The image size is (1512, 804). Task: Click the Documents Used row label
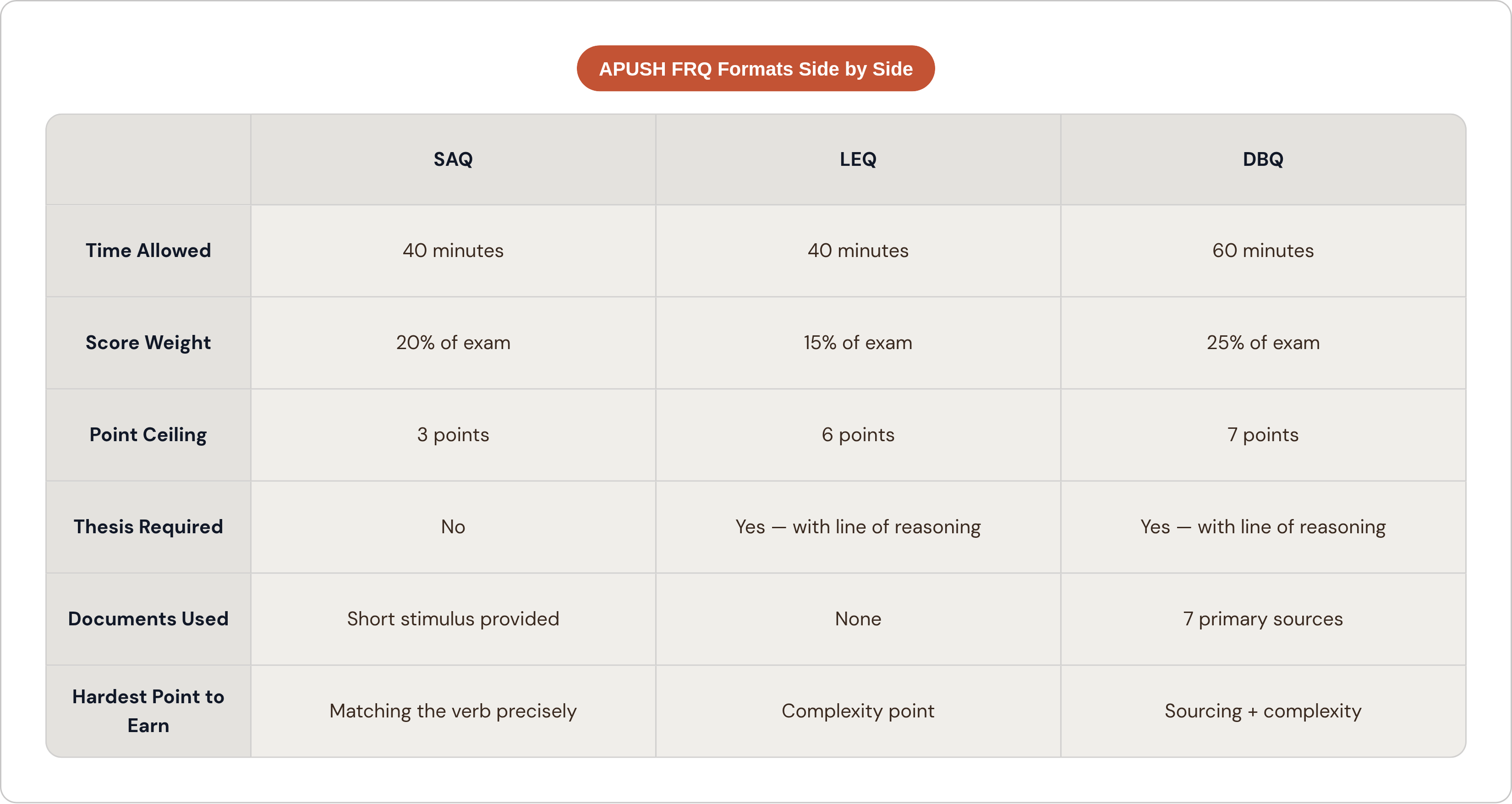(148, 619)
